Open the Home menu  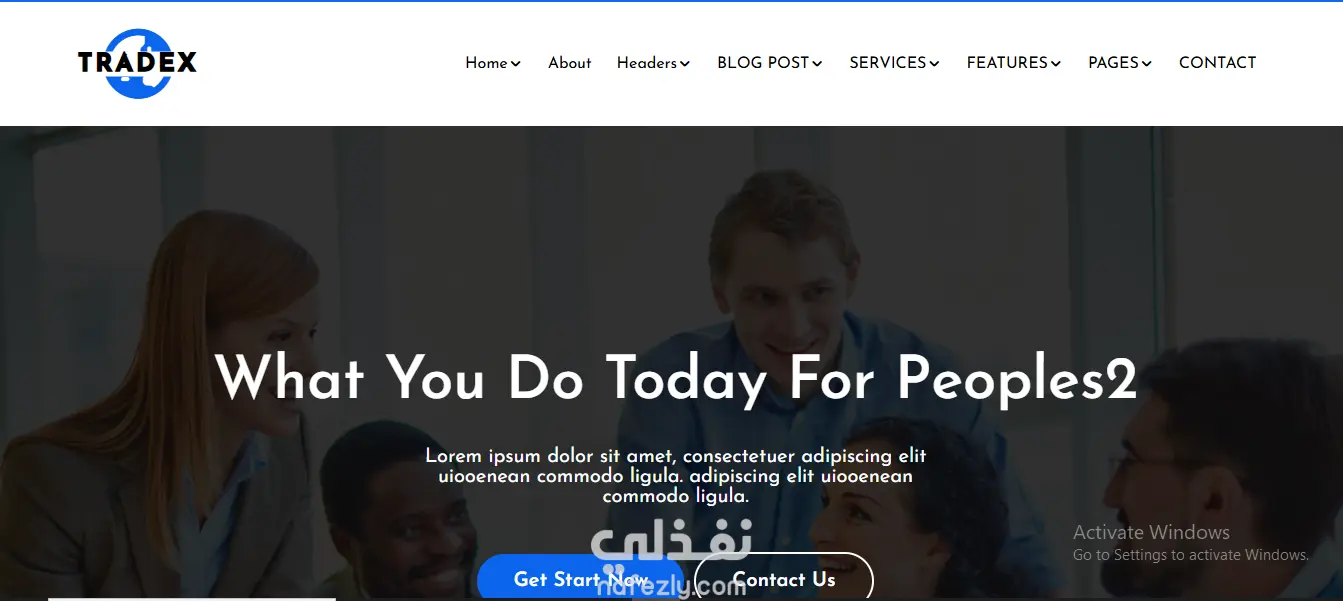[493, 63]
